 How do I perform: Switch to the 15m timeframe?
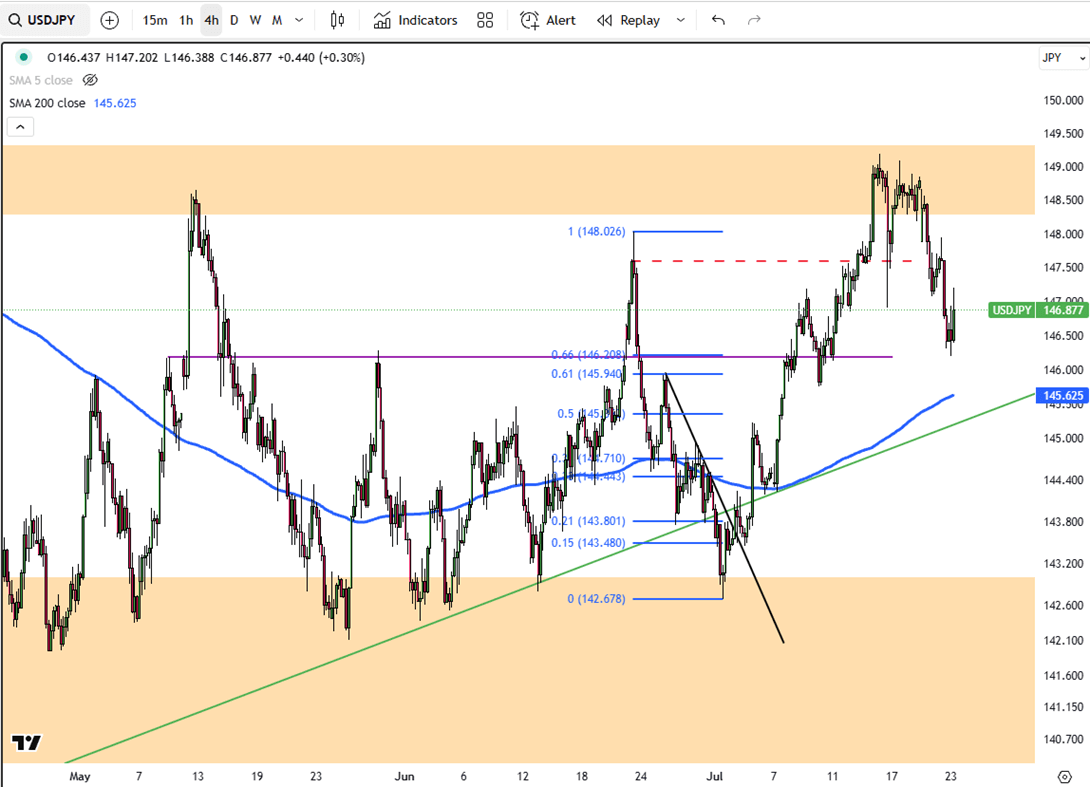[x=155, y=20]
